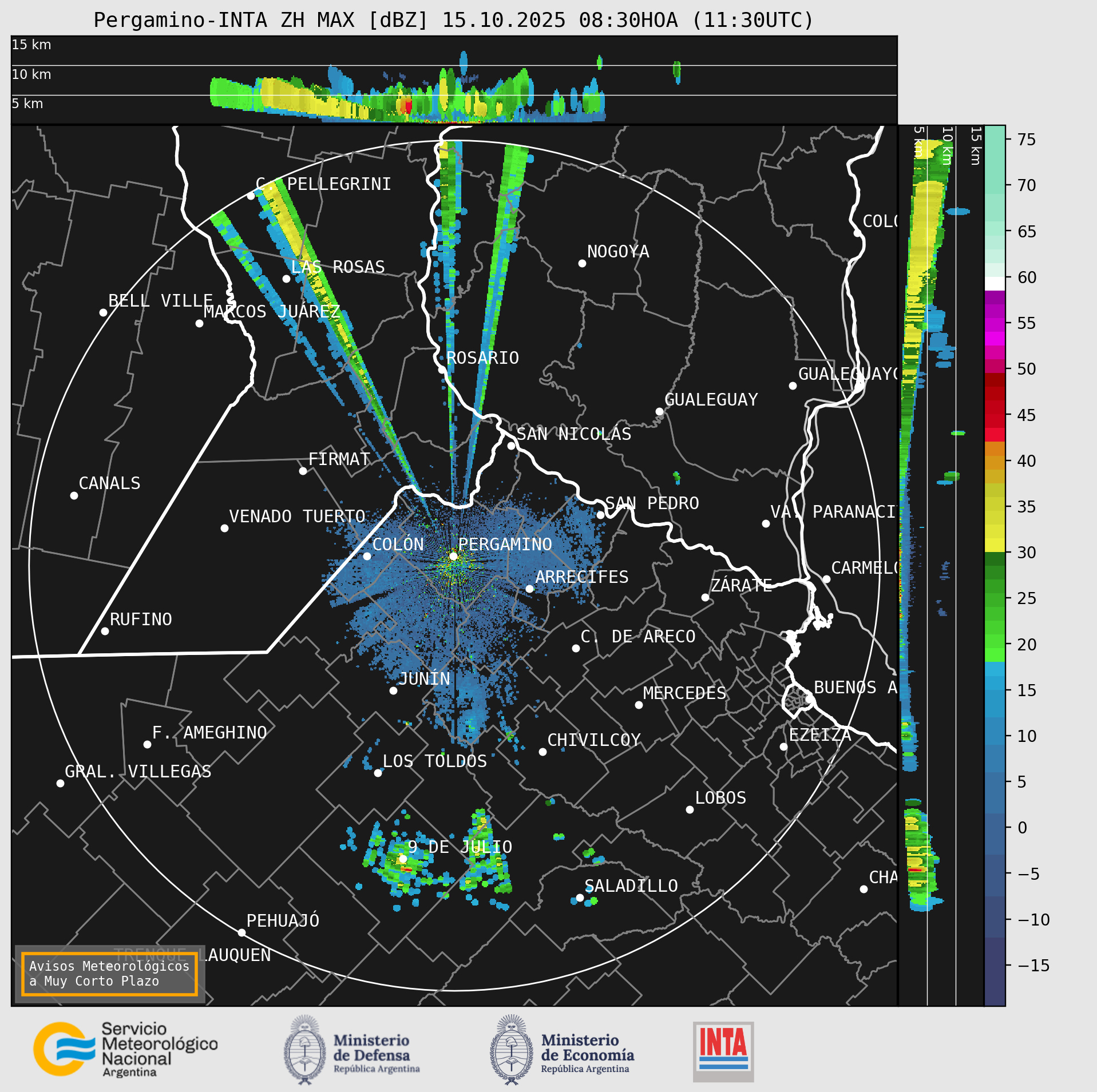Click the 75 dBZ value on the color scale
Viewport: 1097px width, 1092px height.
coord(1027,140)
